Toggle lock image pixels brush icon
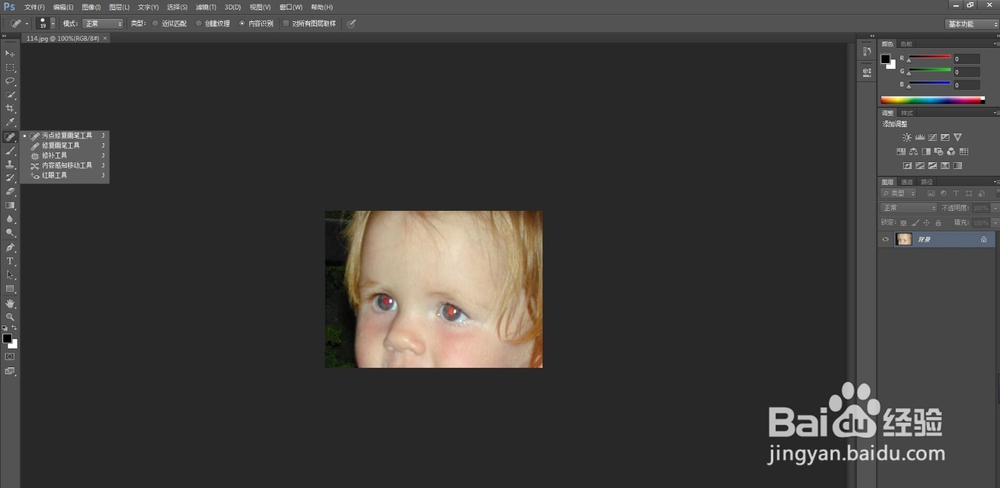The image size is (1000, 488). 915,223
